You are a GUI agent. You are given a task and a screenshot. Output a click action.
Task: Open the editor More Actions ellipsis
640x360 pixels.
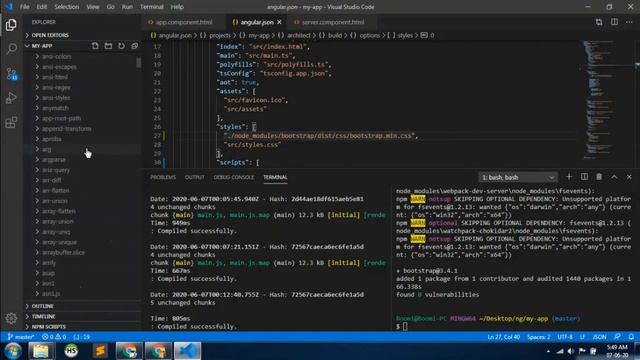(629, 22)
